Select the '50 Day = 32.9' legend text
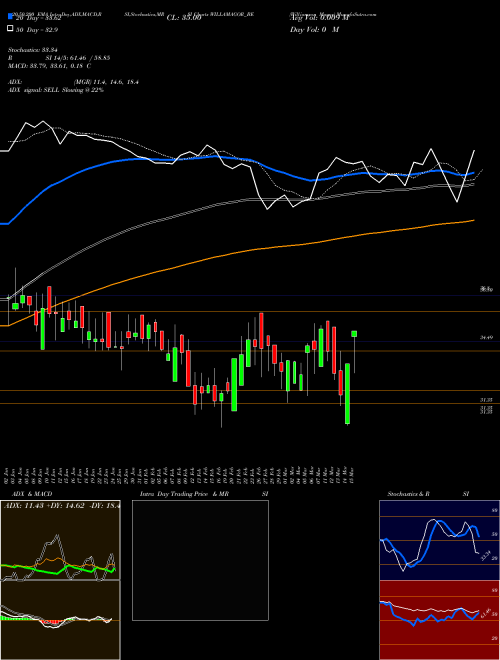This screenshot has width=500, height=660. [37, 29]
